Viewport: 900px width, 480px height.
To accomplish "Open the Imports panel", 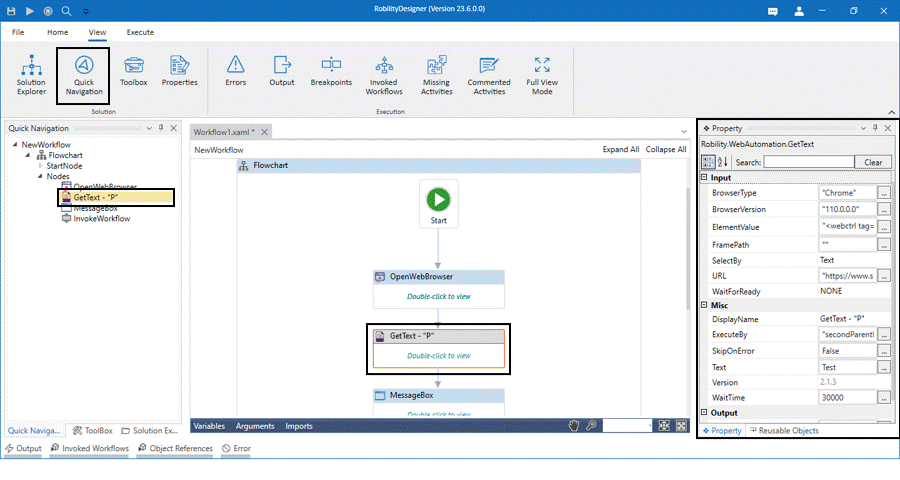I will [x=298, y=425].
